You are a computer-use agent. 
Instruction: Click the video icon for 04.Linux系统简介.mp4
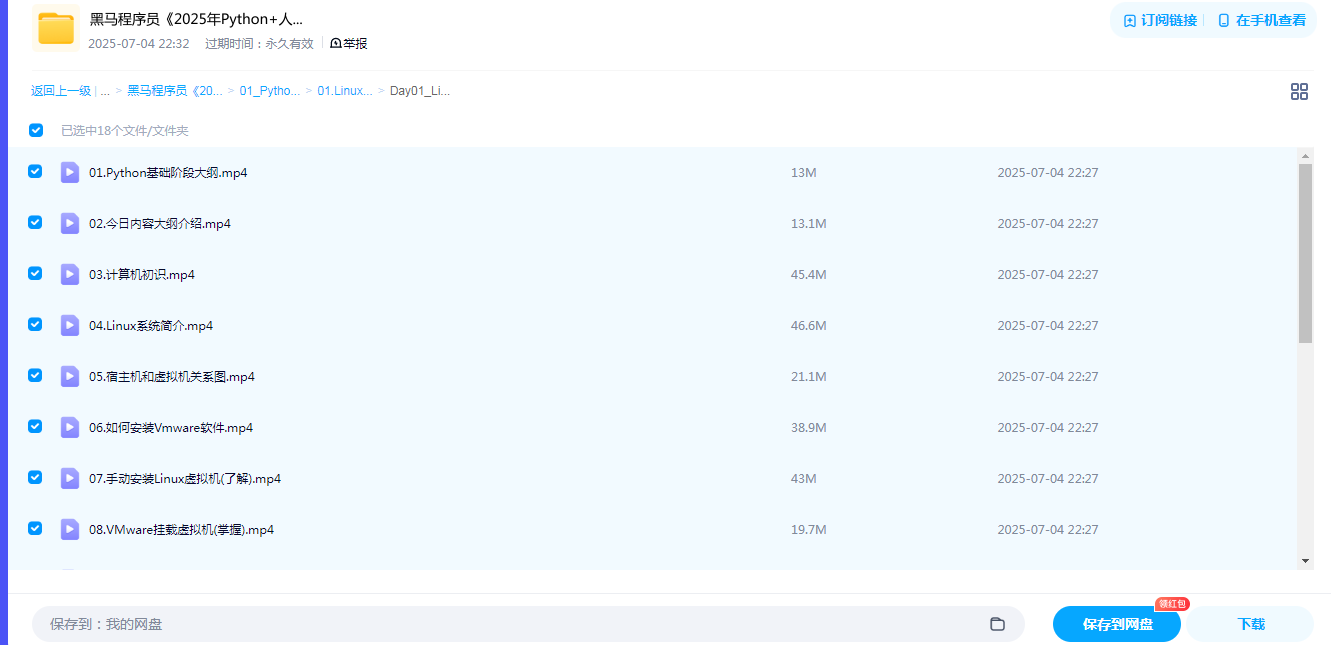[70, 325]
